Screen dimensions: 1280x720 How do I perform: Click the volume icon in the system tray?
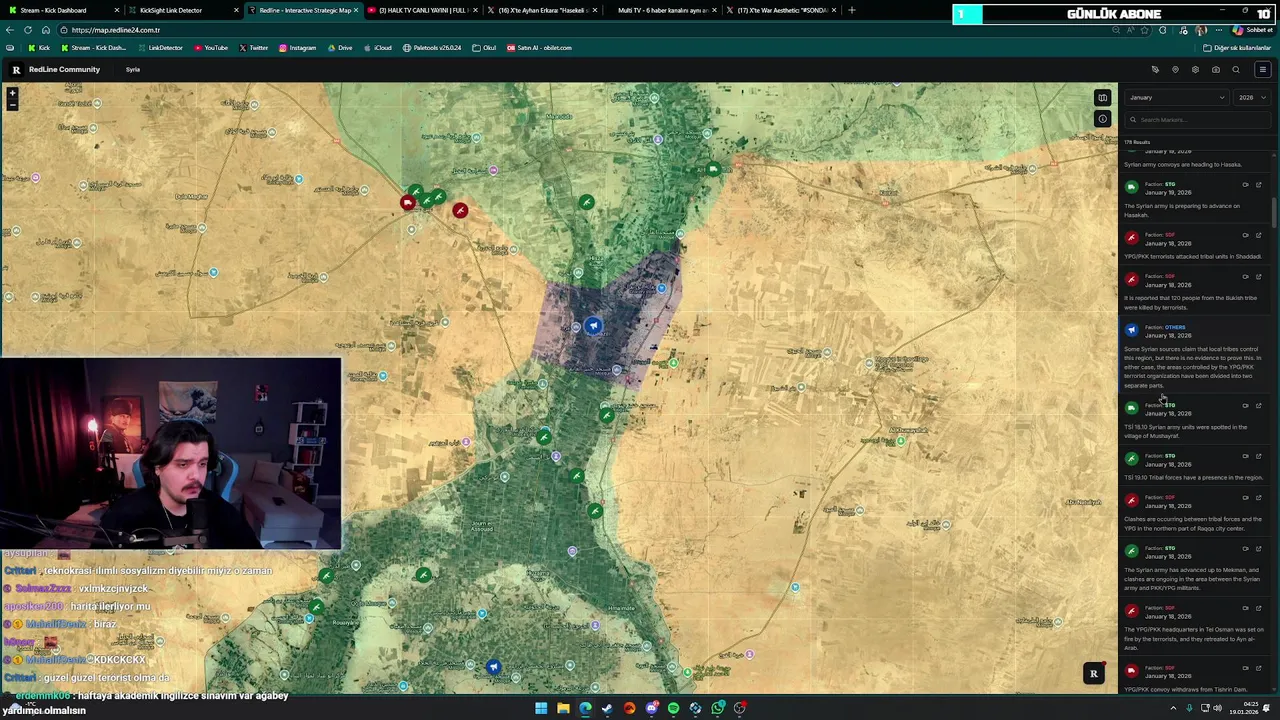(1217, 708)
